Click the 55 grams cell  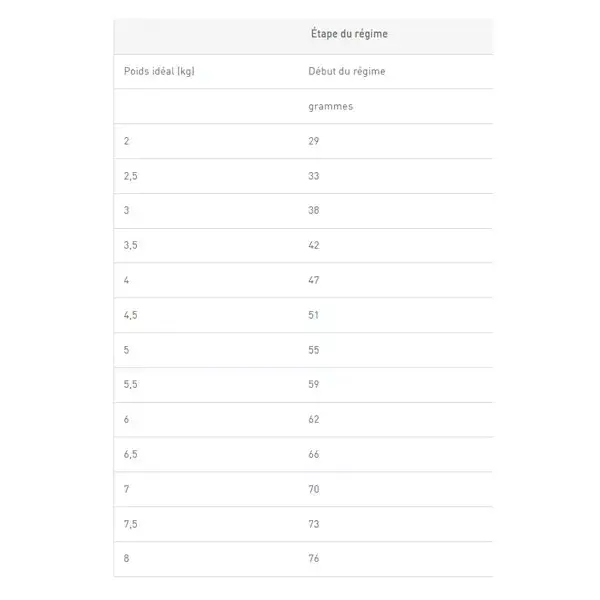point(313,350)
